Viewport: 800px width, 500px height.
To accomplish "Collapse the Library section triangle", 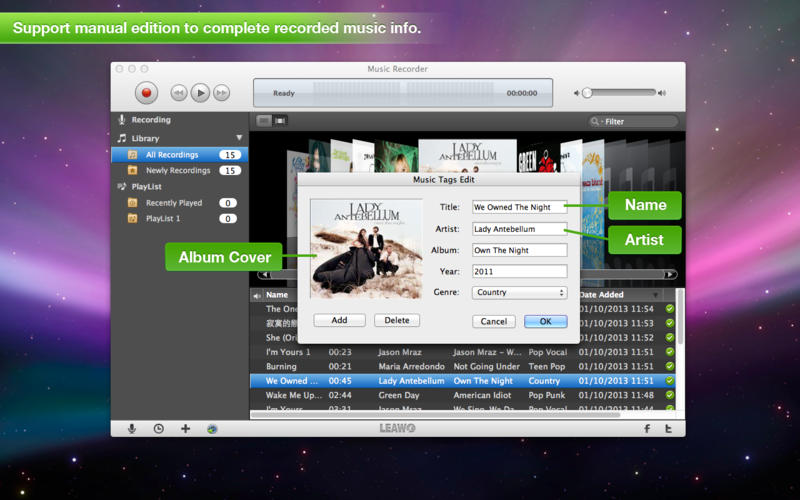I will click(x=239, y=138).
